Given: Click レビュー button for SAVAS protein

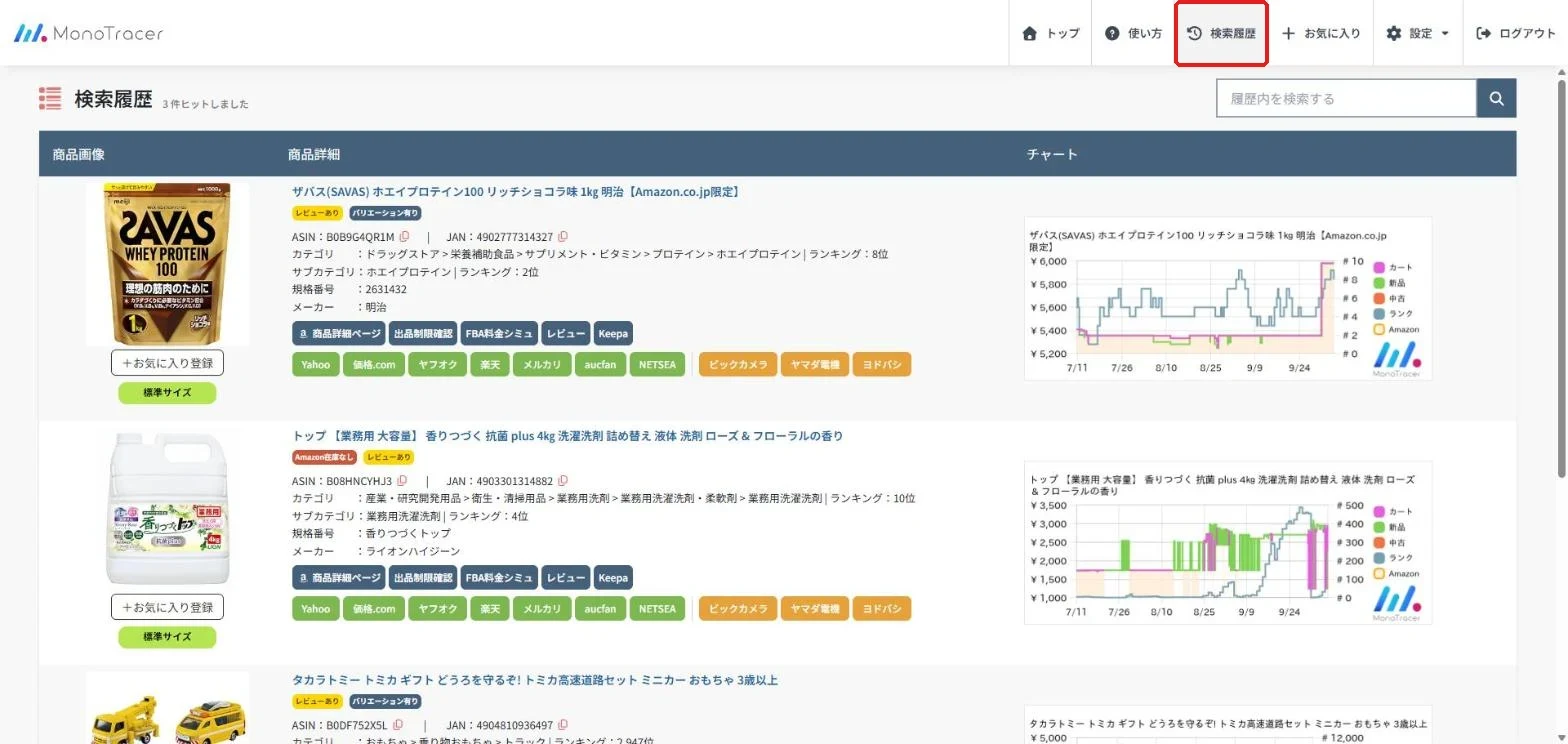Looking at the screenshot, I should [566, 333].
